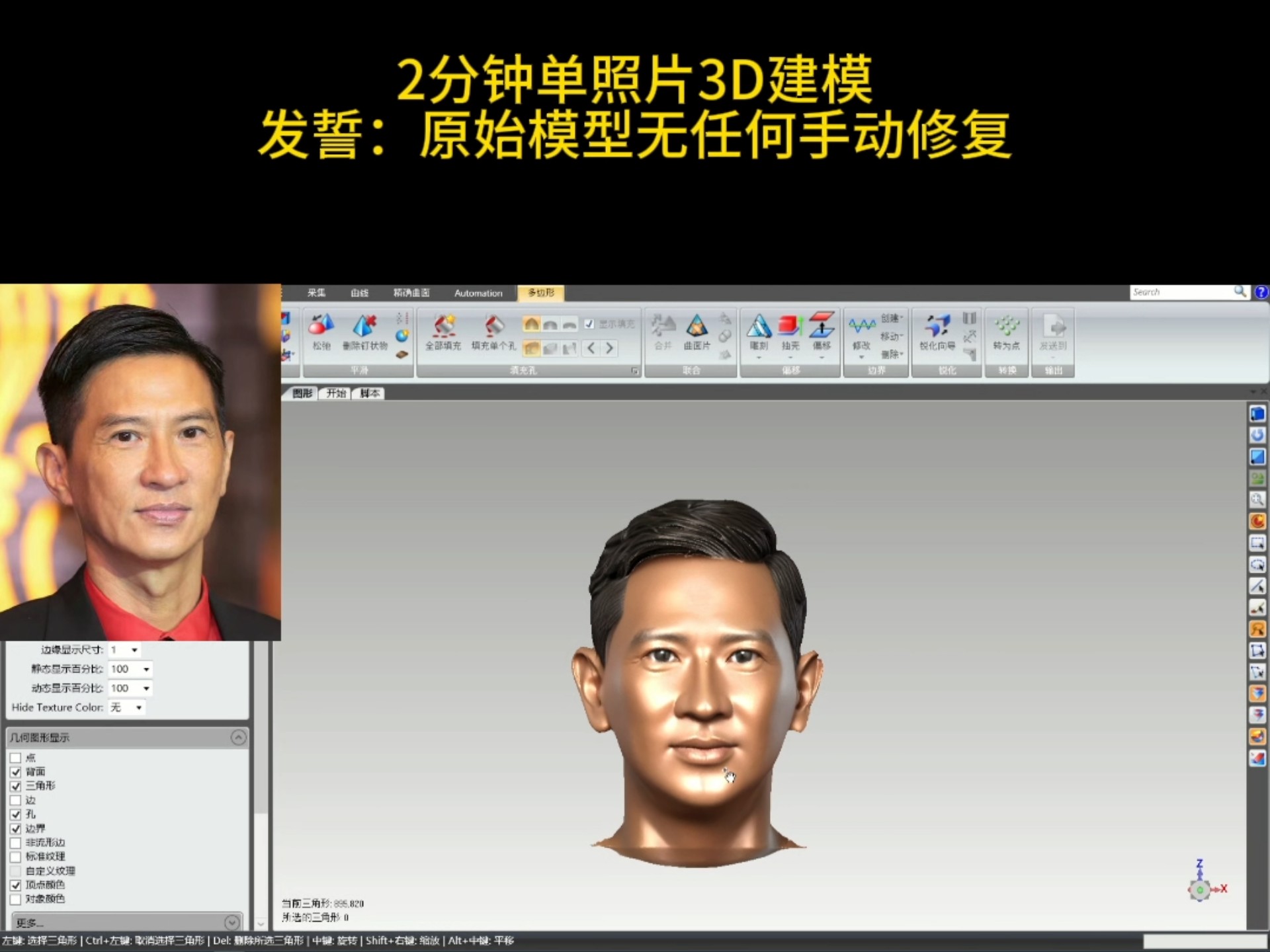Enable the 边 (edges) checkbox
Image resolution: width=1270 pixels, height=952 pixels.
click(16, 800)
